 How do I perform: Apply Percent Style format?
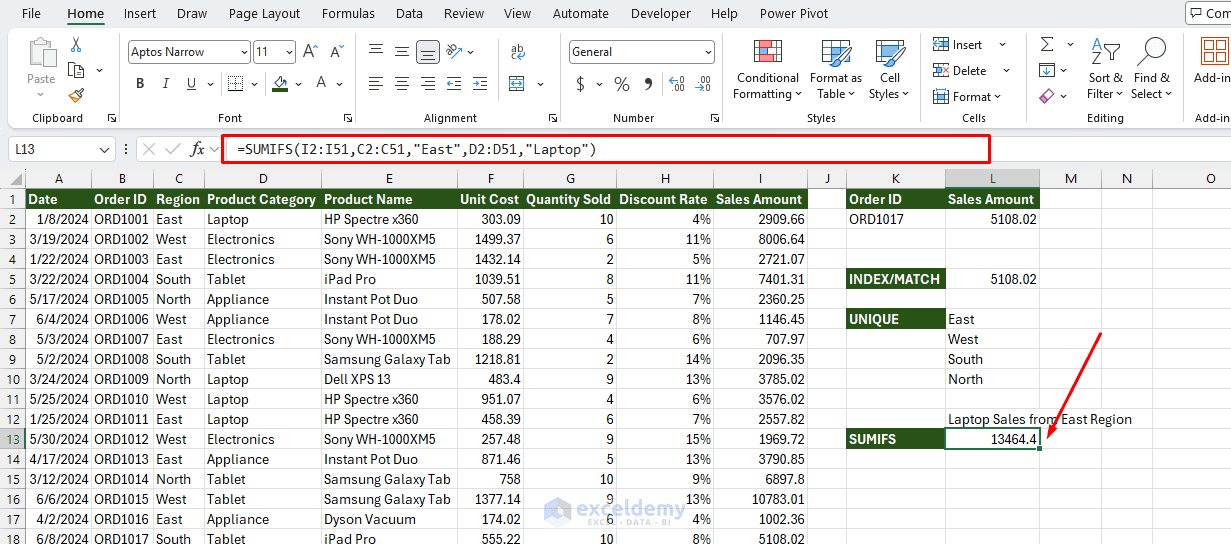point(622,84)
